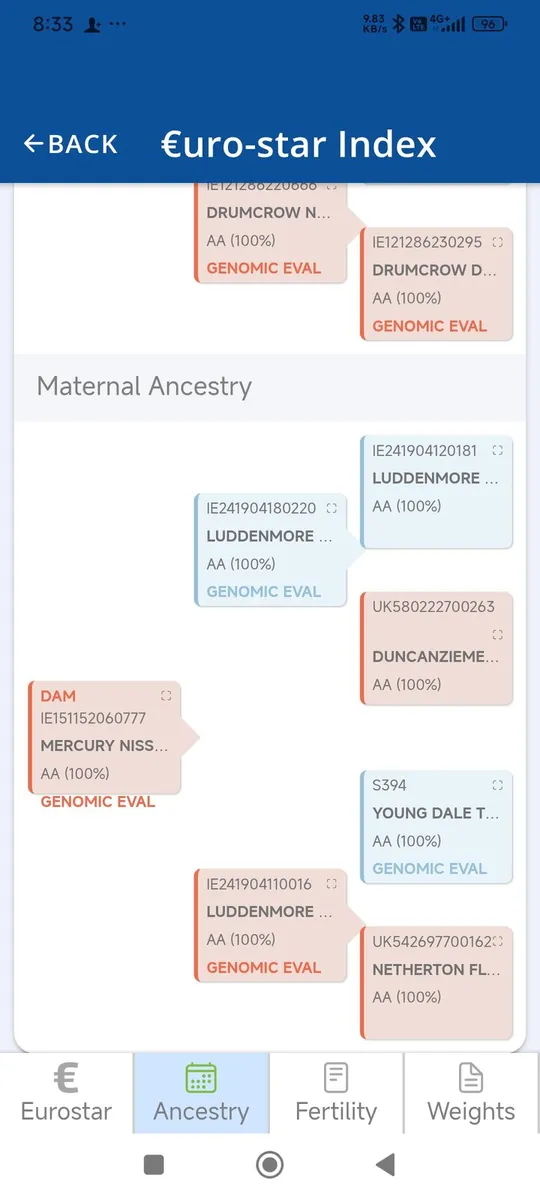Tap the Android back triangle button

385,1165
